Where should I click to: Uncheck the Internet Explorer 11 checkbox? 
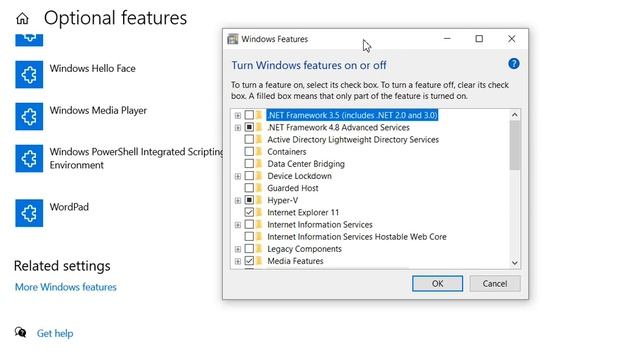click(x=249, y=212)
